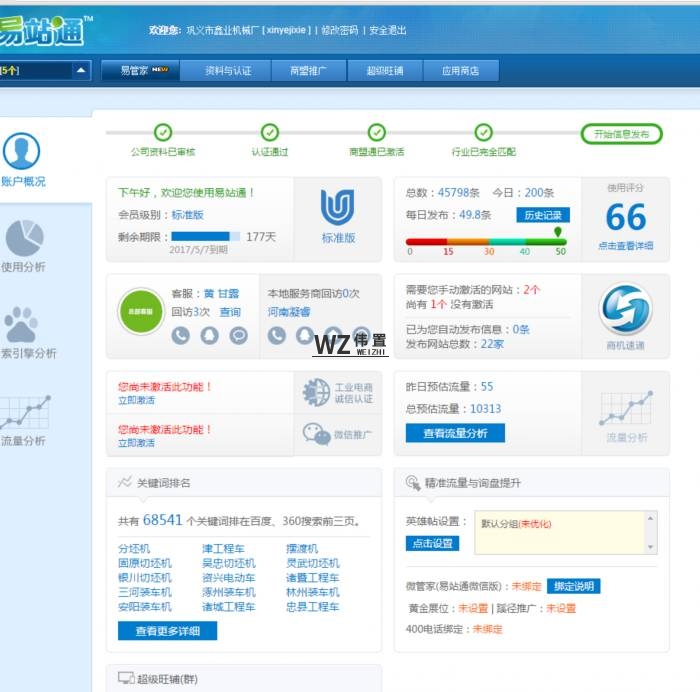Click the daily publish color gauge bar
Screen dimensions: 700x692
click(x=486, y=242)
